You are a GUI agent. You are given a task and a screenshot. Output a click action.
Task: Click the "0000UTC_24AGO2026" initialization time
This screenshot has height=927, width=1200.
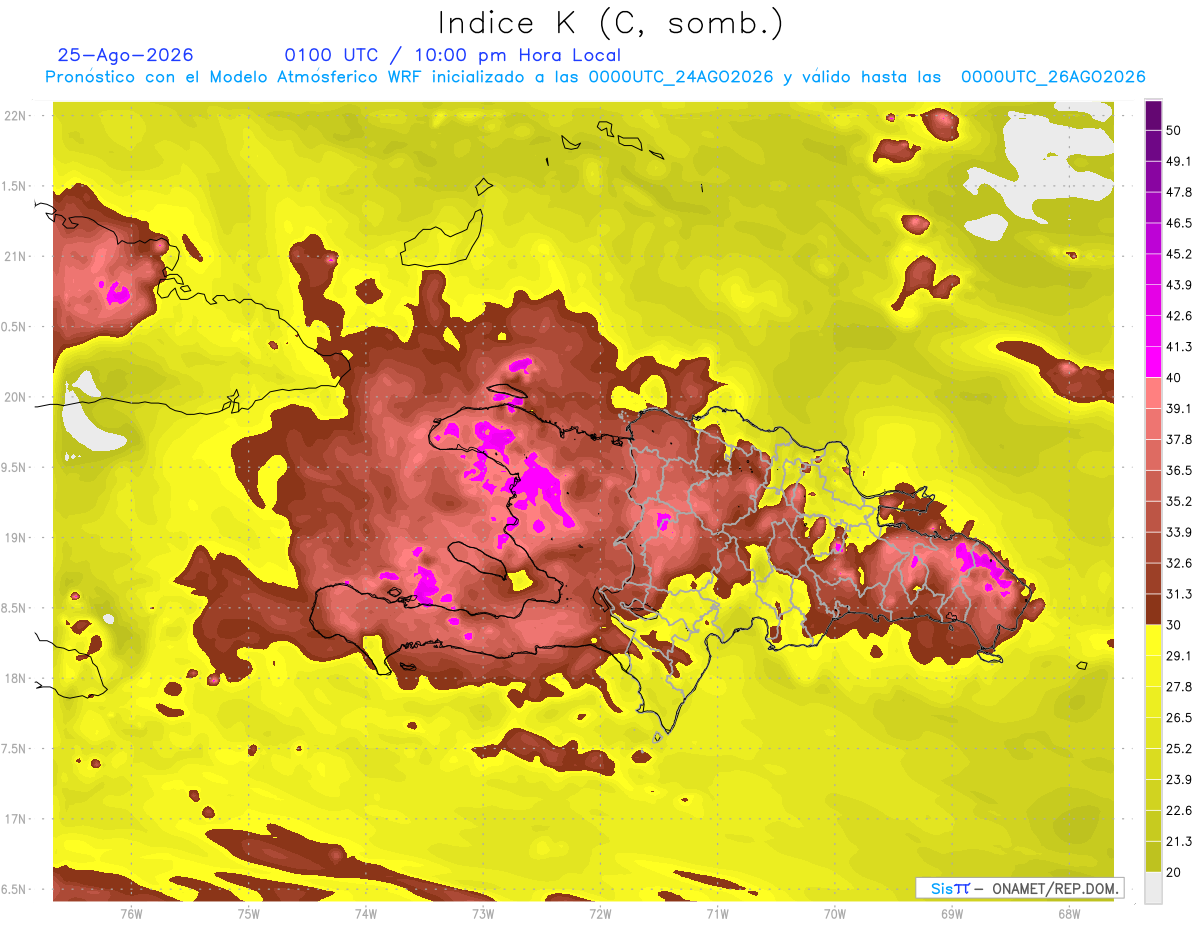tap(681, 77)
